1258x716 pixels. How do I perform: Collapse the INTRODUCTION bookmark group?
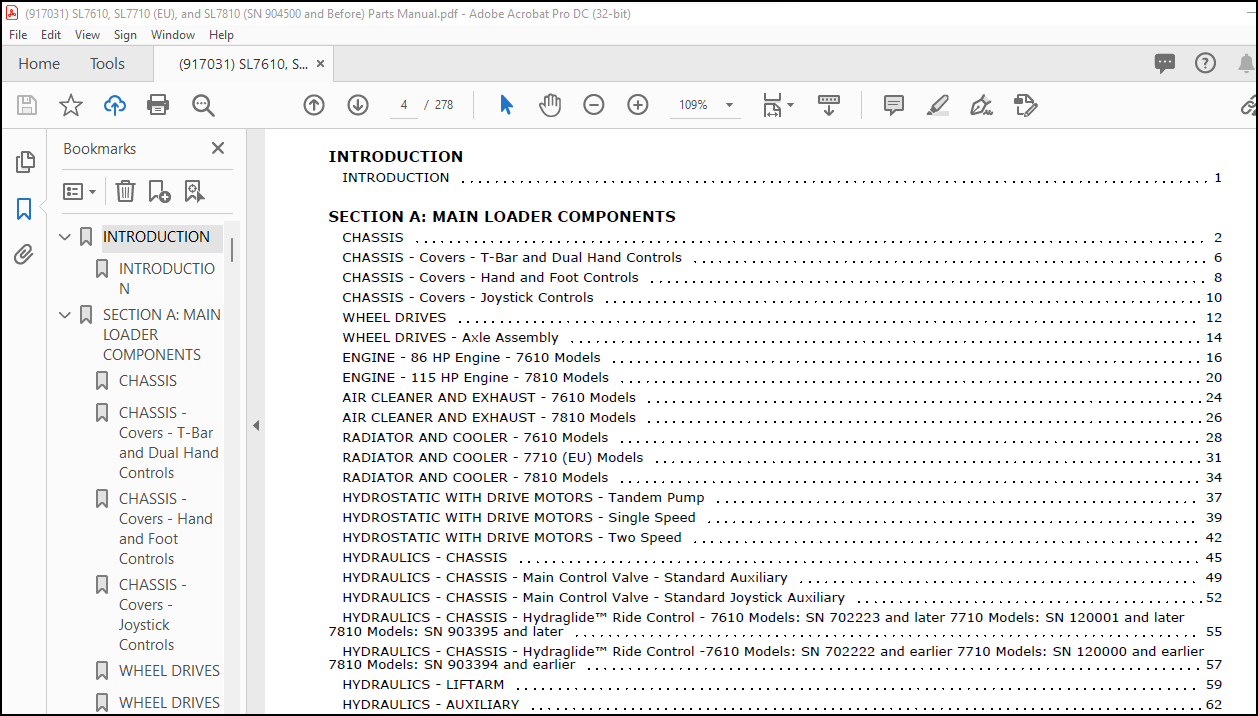[65, 237]
